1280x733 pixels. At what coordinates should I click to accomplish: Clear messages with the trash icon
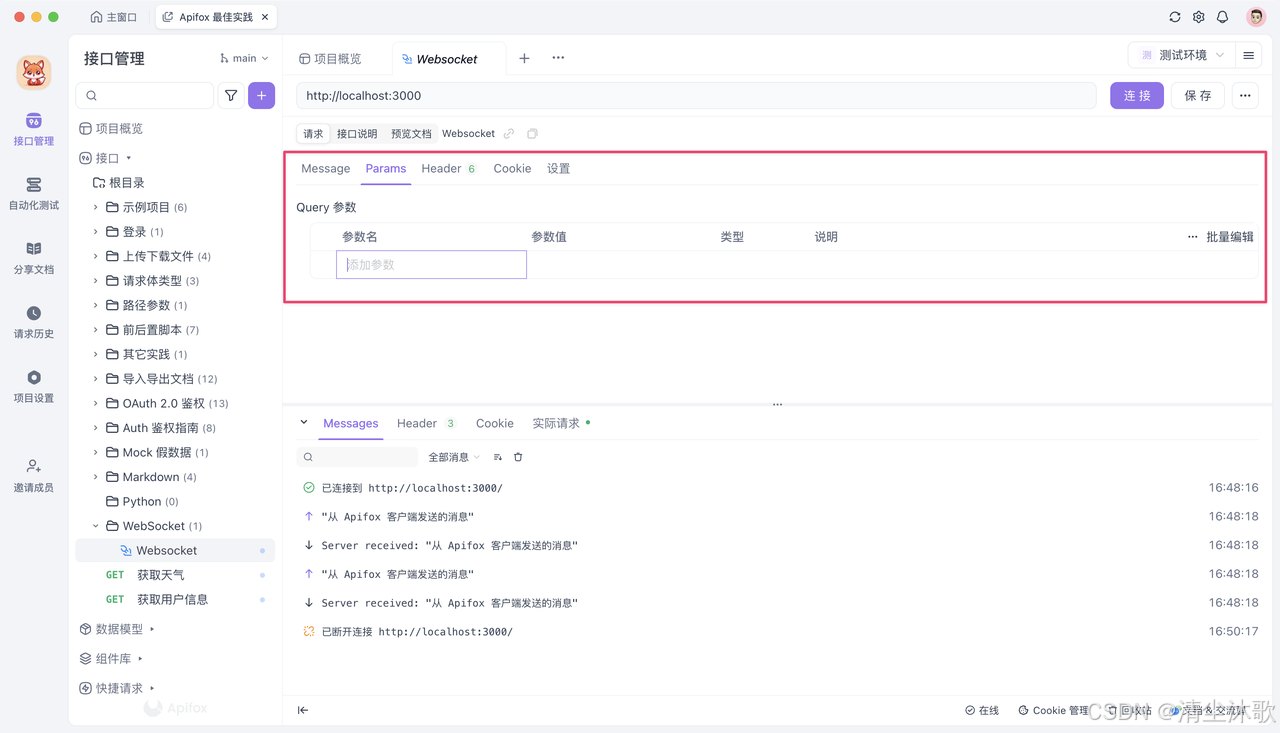tap(517, 456)
